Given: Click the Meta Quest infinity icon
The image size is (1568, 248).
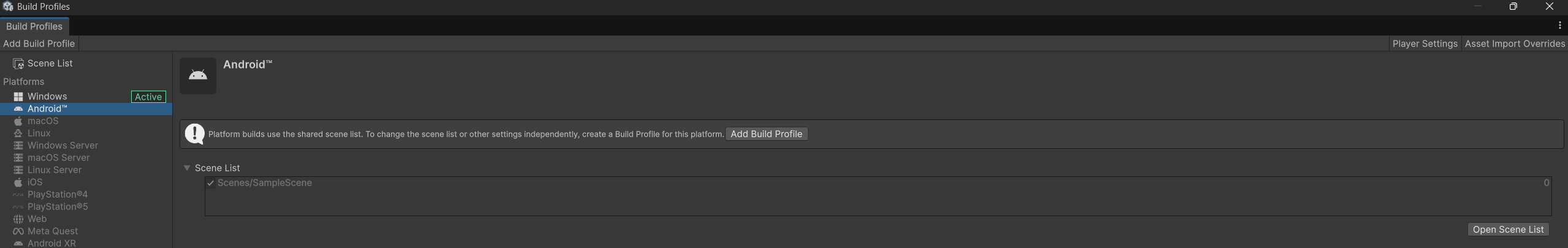Looking at the screenshot, I should coord(18,231).
